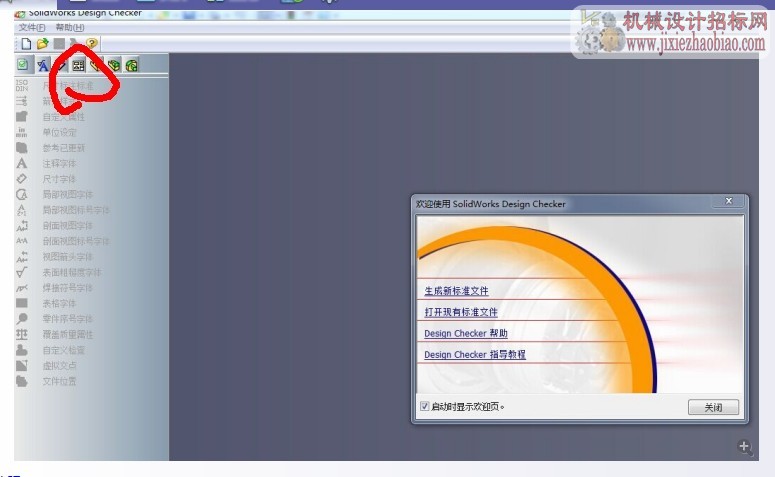The image size is (775, 477).
Task: Select the 视图箭头字体 icon
Action: (22, 257)
